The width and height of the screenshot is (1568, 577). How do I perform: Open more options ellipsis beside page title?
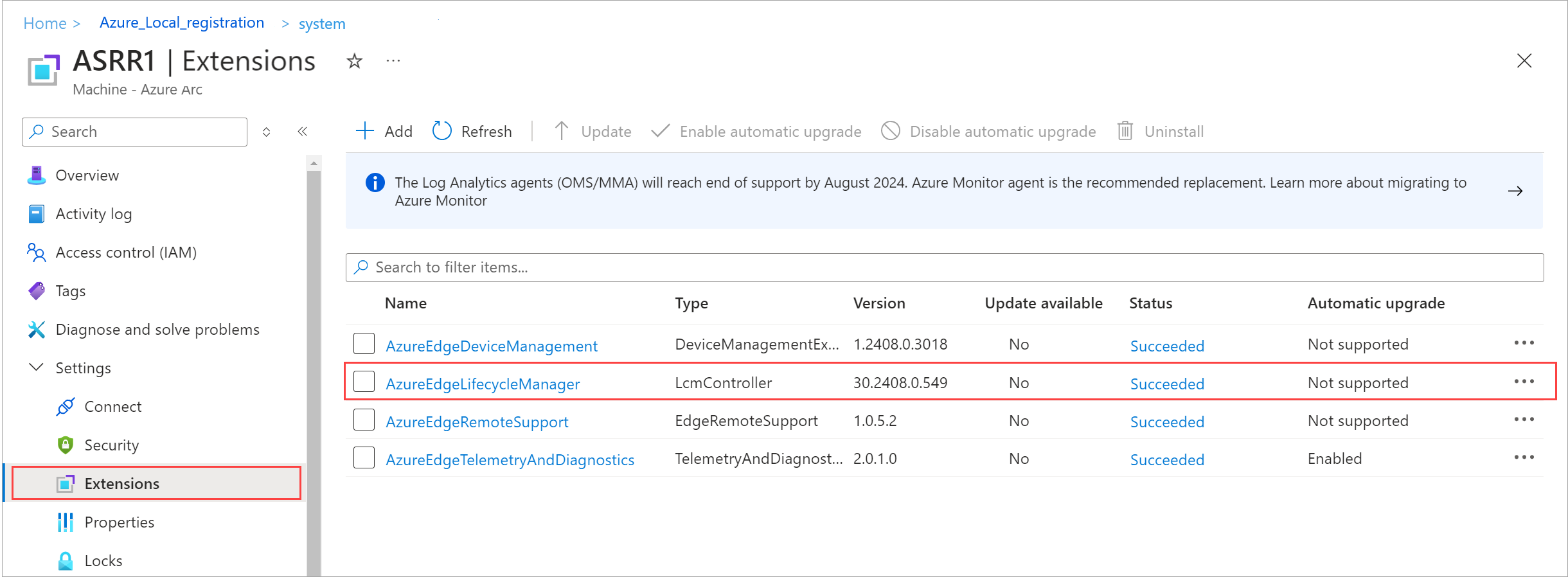tap(393, 61)
